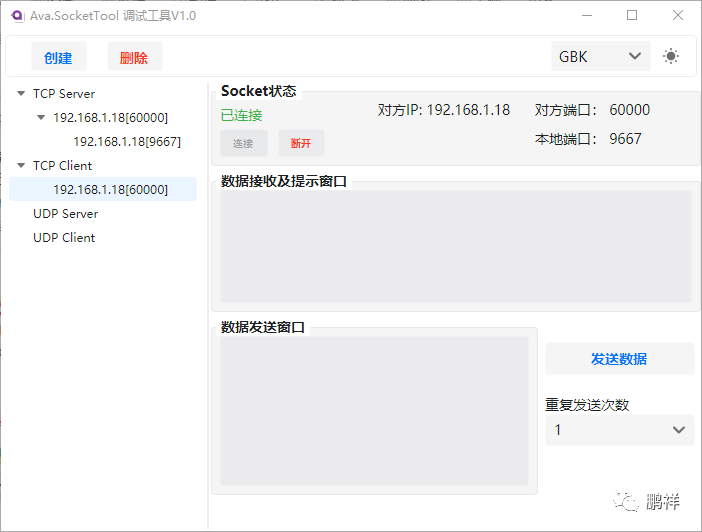Screen dimensions: 702x532
Task: Select the TCP Server tree item
Action: coord(64,94)
